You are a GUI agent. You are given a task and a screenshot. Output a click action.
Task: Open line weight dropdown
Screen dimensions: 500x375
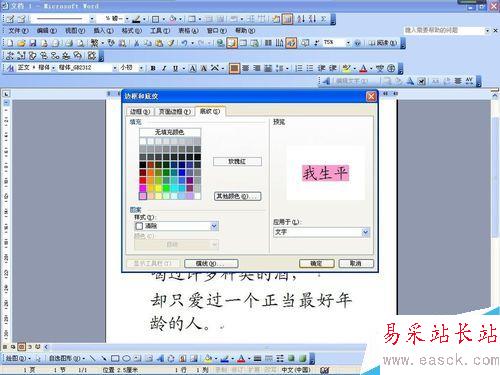[x=127, y=19]
